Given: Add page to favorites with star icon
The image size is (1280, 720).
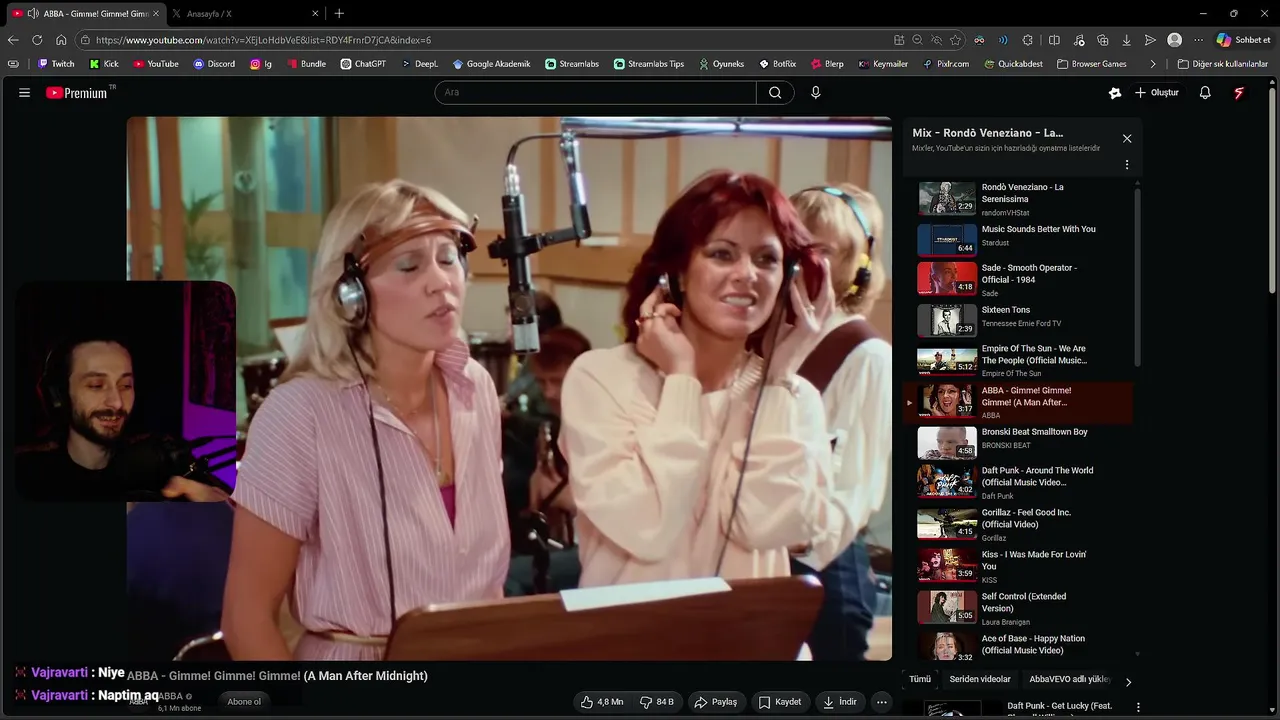Looking at the screenshot, I should [956, 40].
